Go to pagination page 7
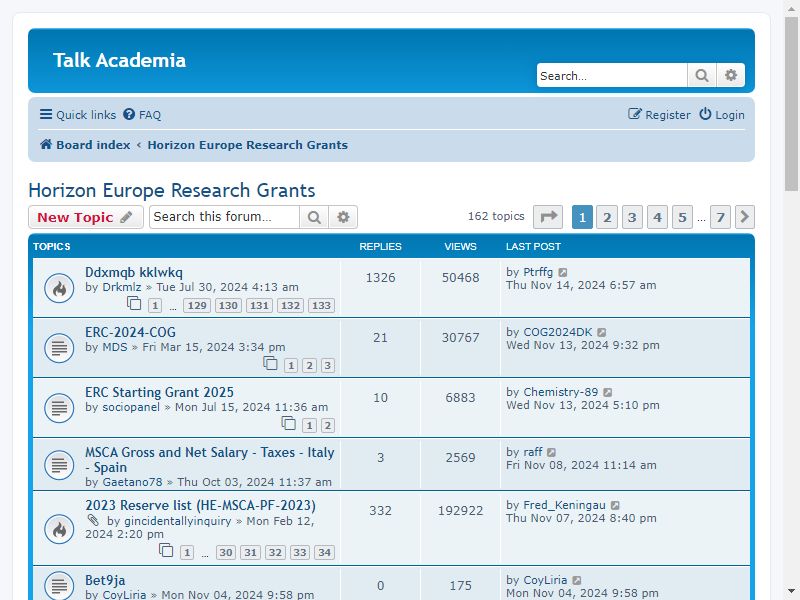 click(x=720, y=217)
